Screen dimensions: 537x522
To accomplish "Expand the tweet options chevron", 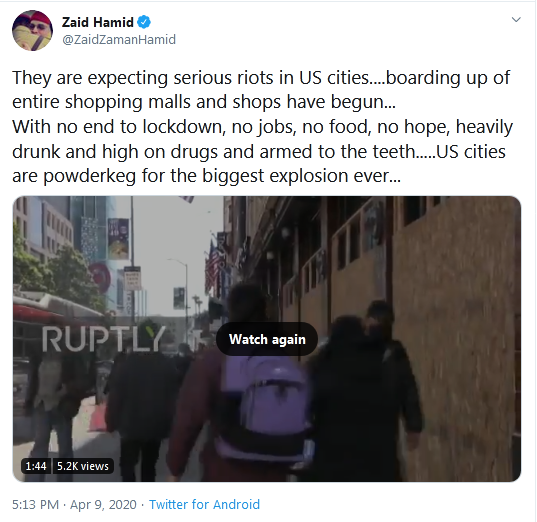I will [x=516, y=20].
